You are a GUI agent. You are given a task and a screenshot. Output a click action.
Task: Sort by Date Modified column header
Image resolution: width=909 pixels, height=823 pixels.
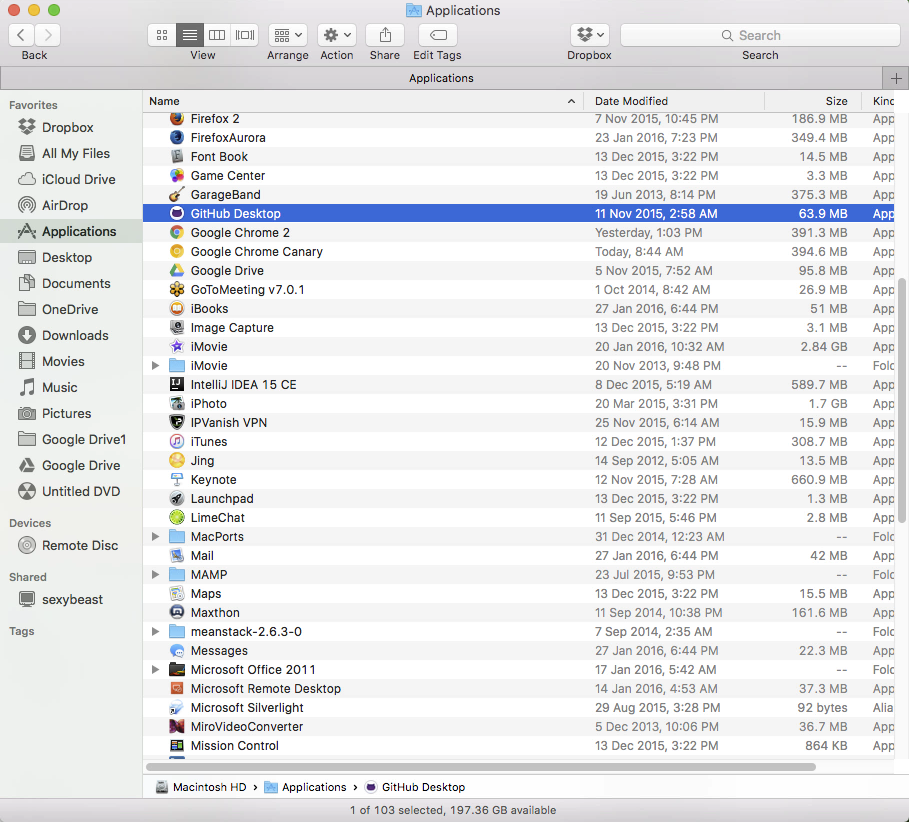[x=674, y=101]
